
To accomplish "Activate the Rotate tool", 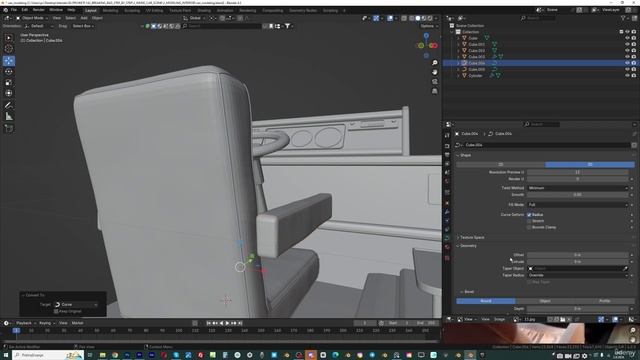I will pyautogui.click(x=9, y=72).
